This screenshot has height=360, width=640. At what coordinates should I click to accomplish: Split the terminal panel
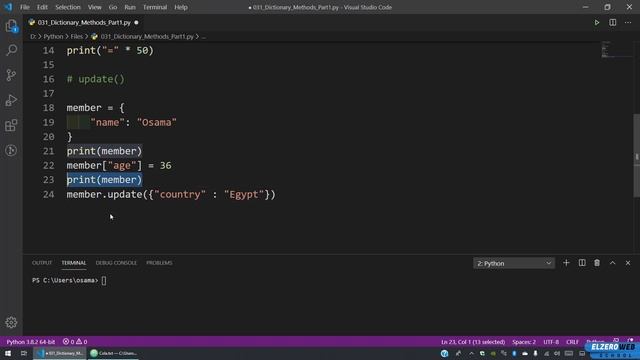pos(582,263)
